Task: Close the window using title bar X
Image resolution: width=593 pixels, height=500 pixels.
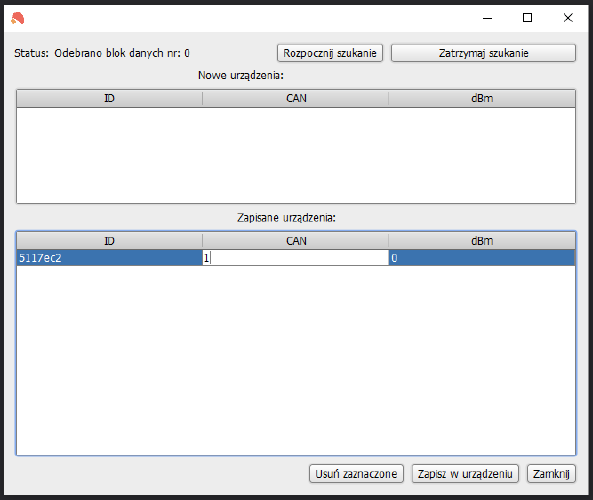Action: click(568, 18)
